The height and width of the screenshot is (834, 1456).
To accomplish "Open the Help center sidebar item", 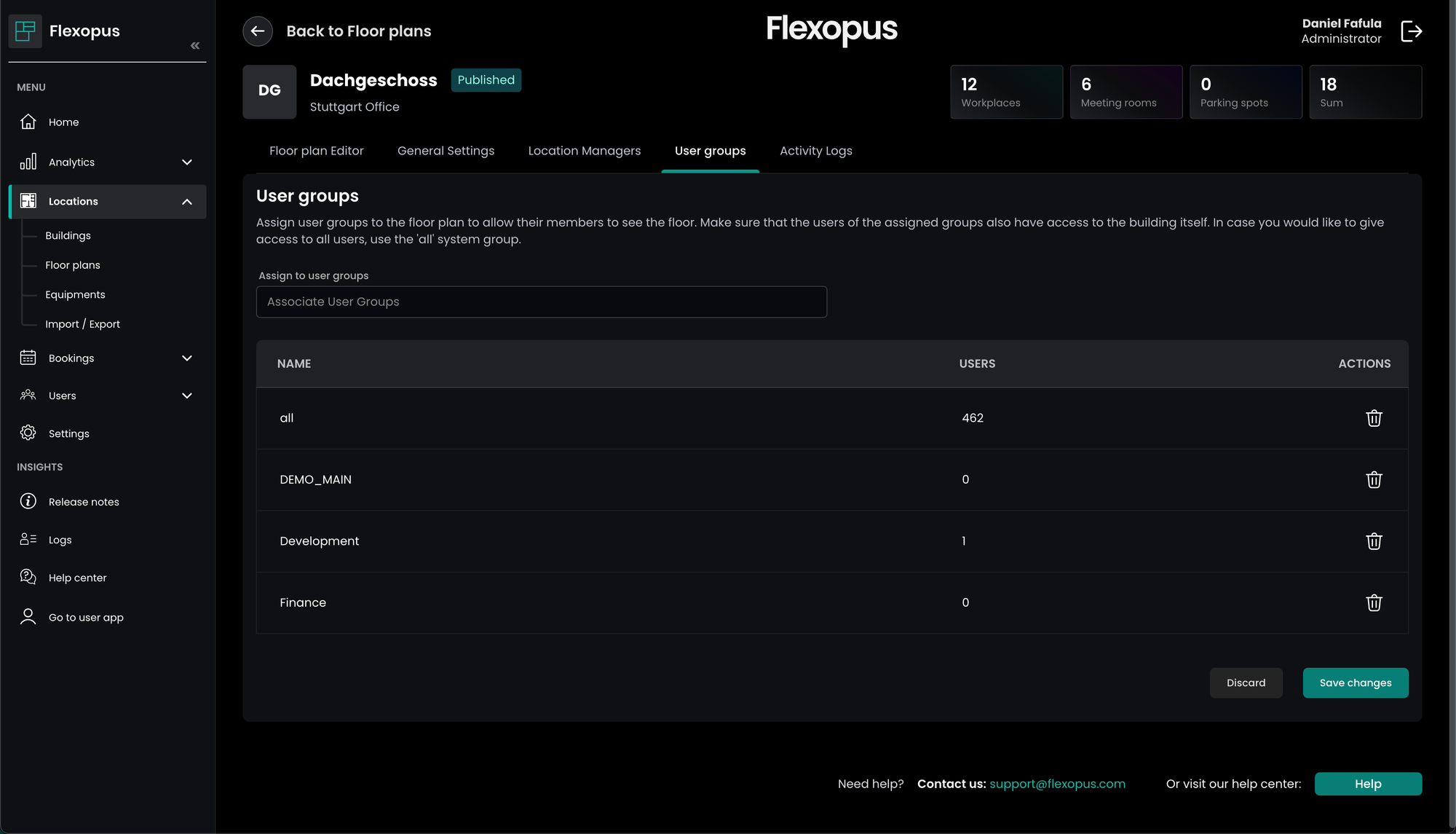I will 77,578.
